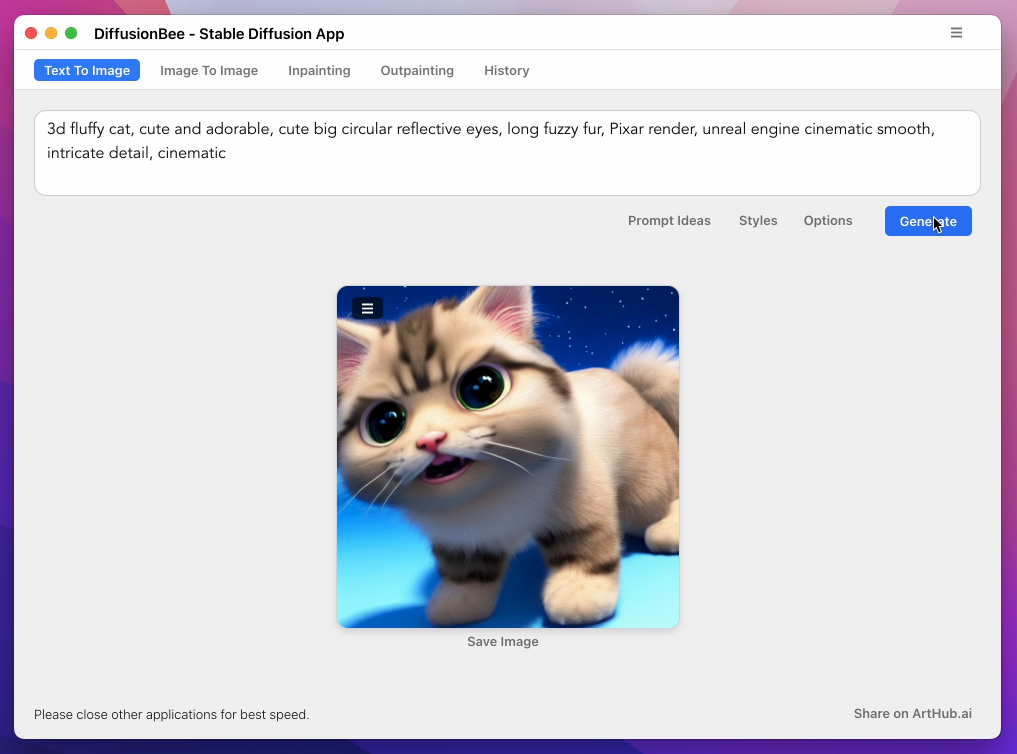Open the Styles panel

[757, 220]
